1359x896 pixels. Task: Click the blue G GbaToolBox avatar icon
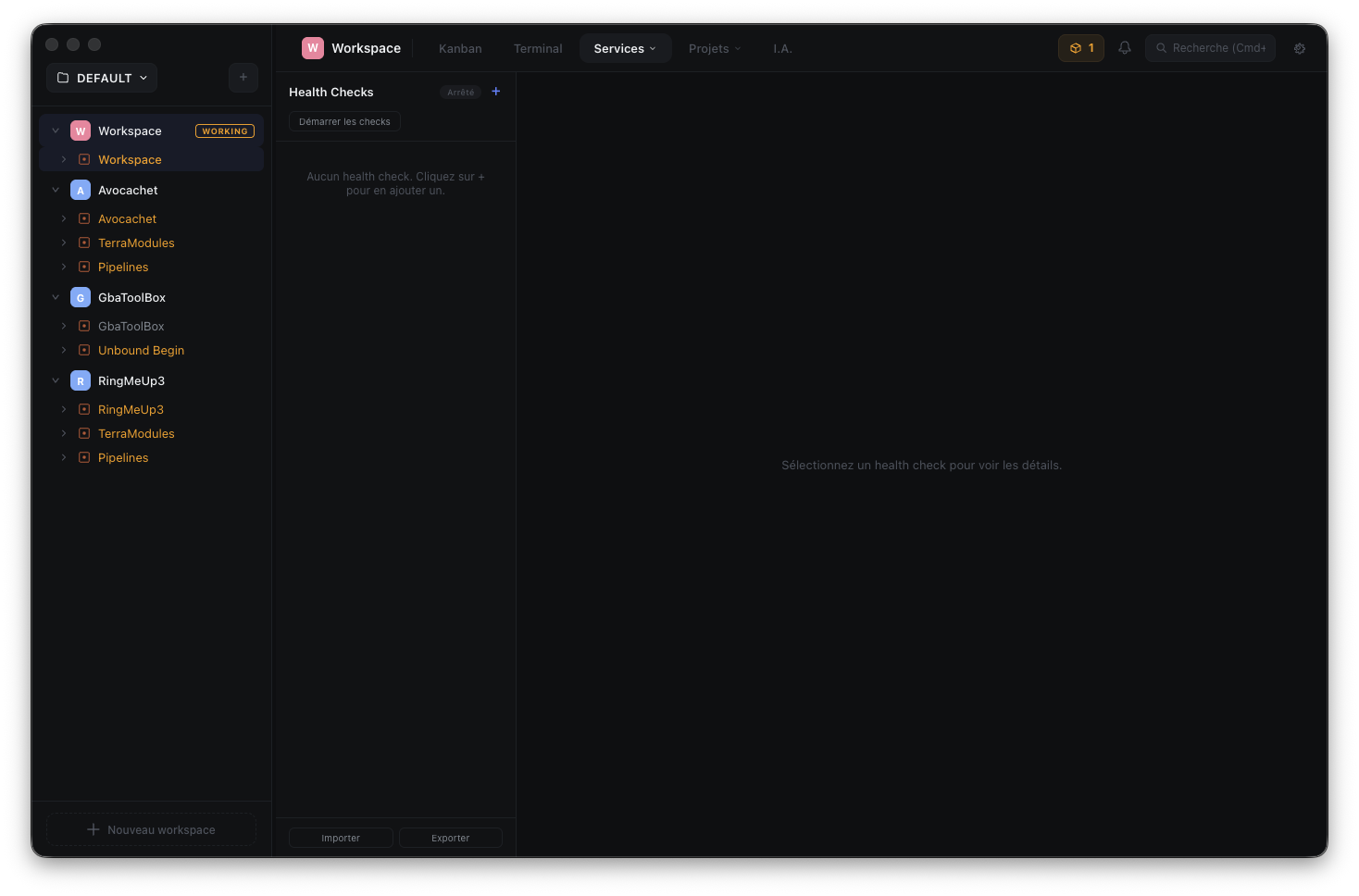coord(81,298)
